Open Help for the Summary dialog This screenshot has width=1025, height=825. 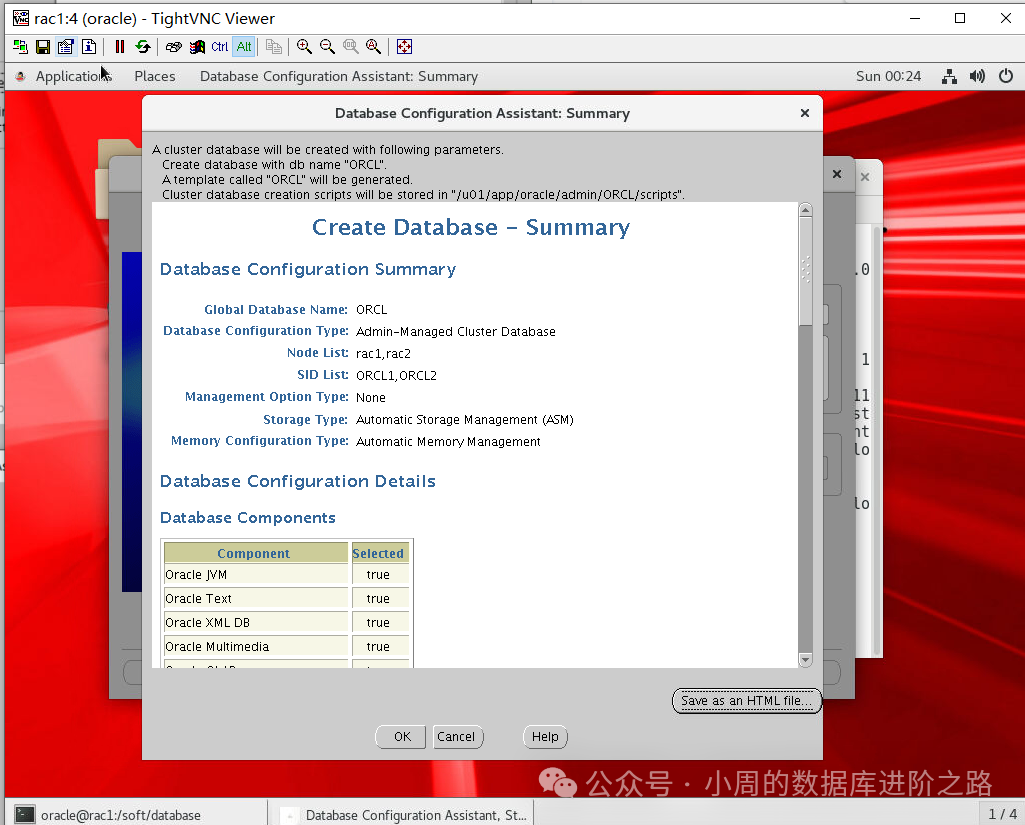(545, 737)
